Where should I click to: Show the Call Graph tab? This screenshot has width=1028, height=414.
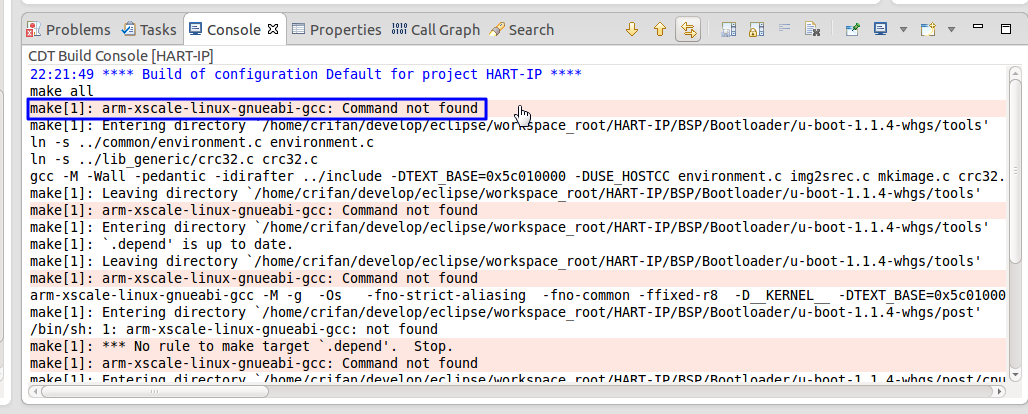click(x=436, y=30)
